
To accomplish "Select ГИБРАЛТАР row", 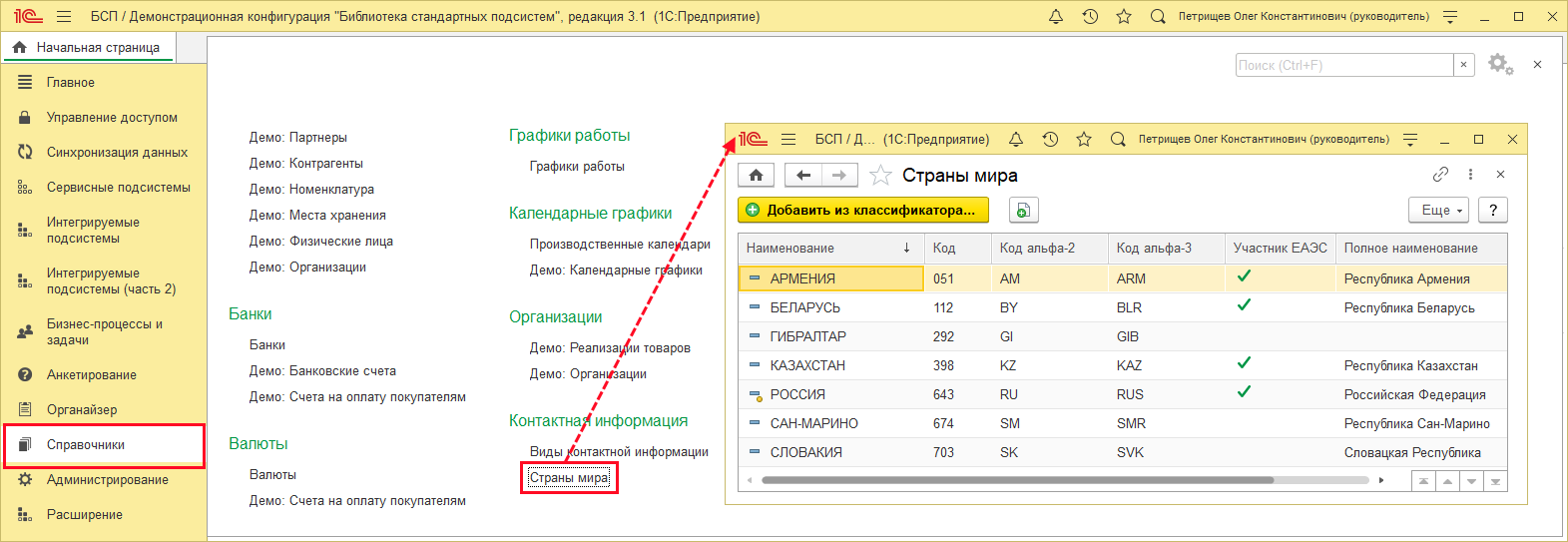I will 1123,336.
